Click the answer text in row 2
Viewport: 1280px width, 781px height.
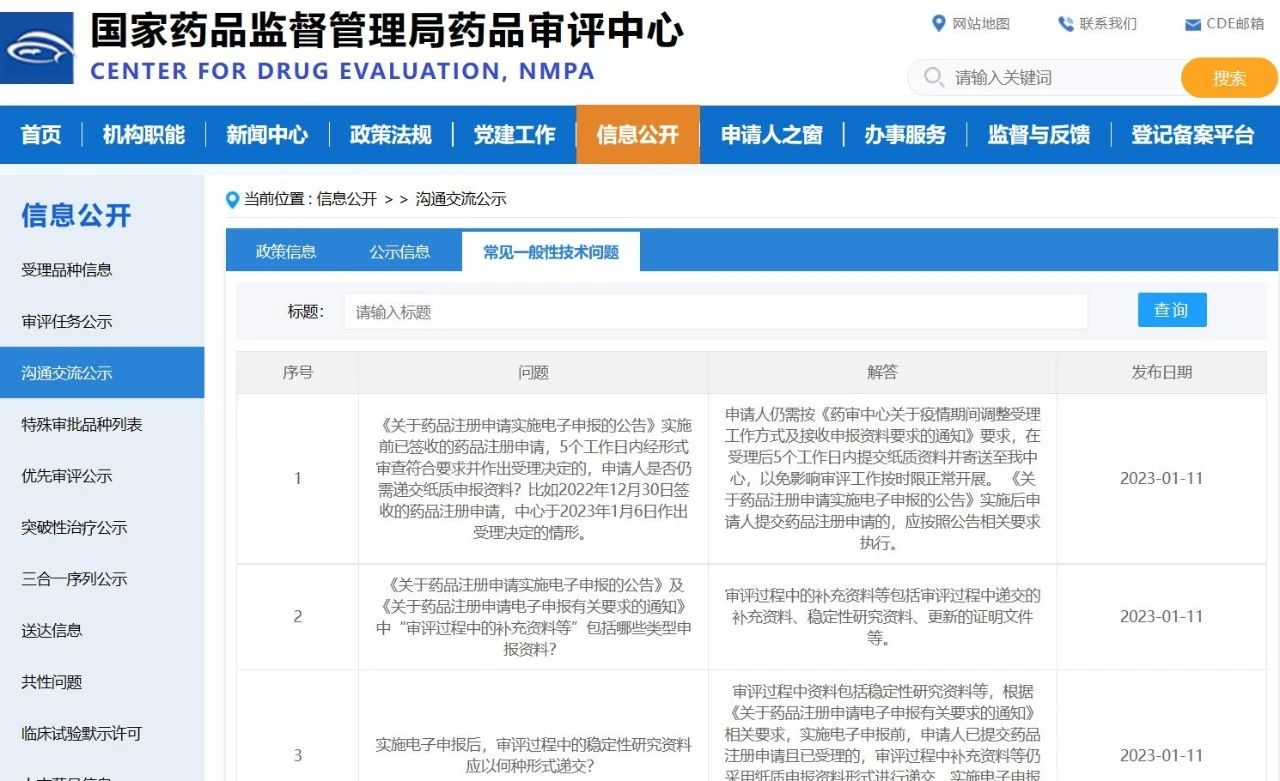882,617
